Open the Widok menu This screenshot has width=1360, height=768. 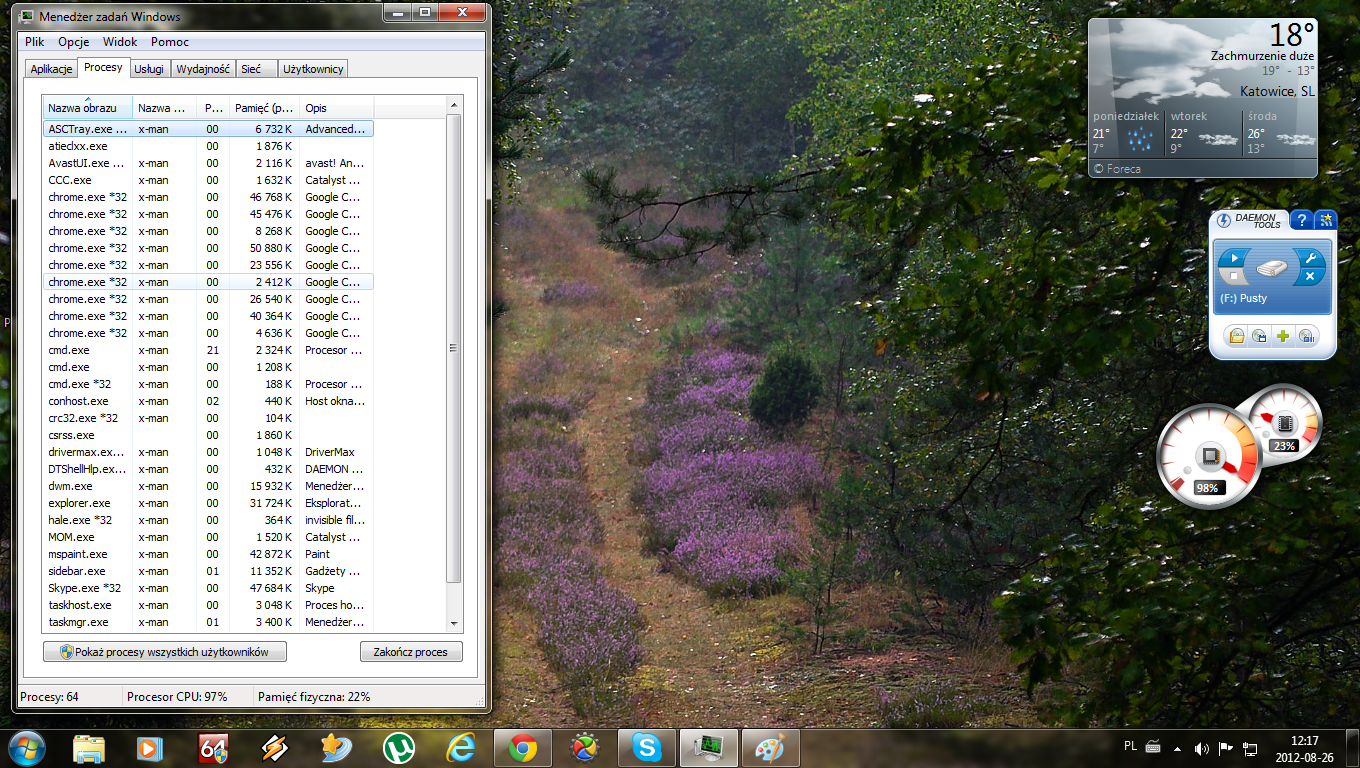pos(120,42)
